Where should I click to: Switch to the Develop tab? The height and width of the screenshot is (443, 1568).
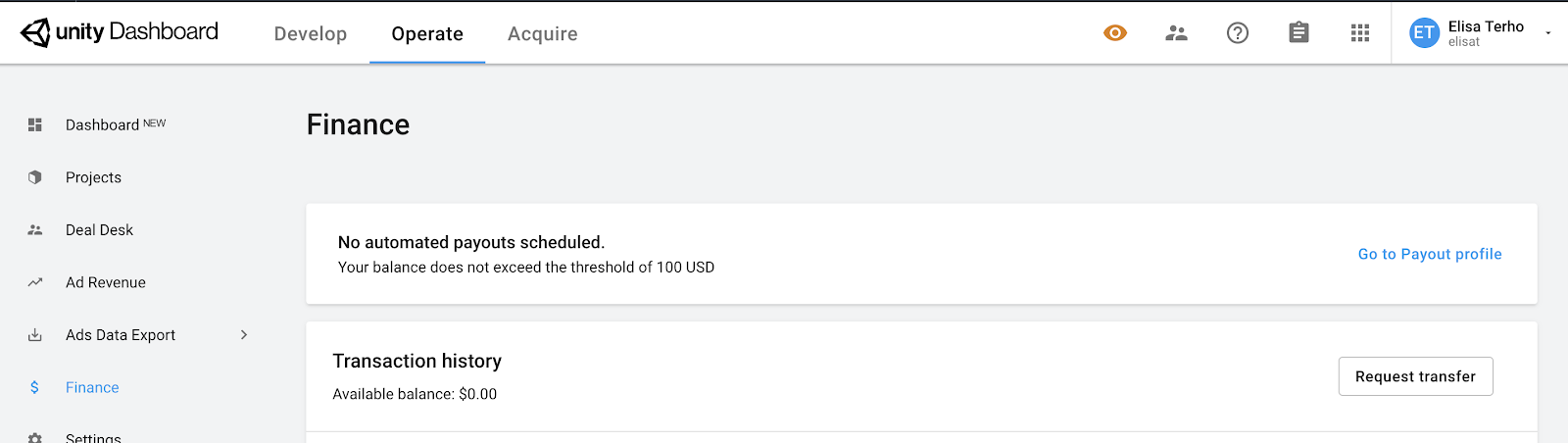coord(311,34)
